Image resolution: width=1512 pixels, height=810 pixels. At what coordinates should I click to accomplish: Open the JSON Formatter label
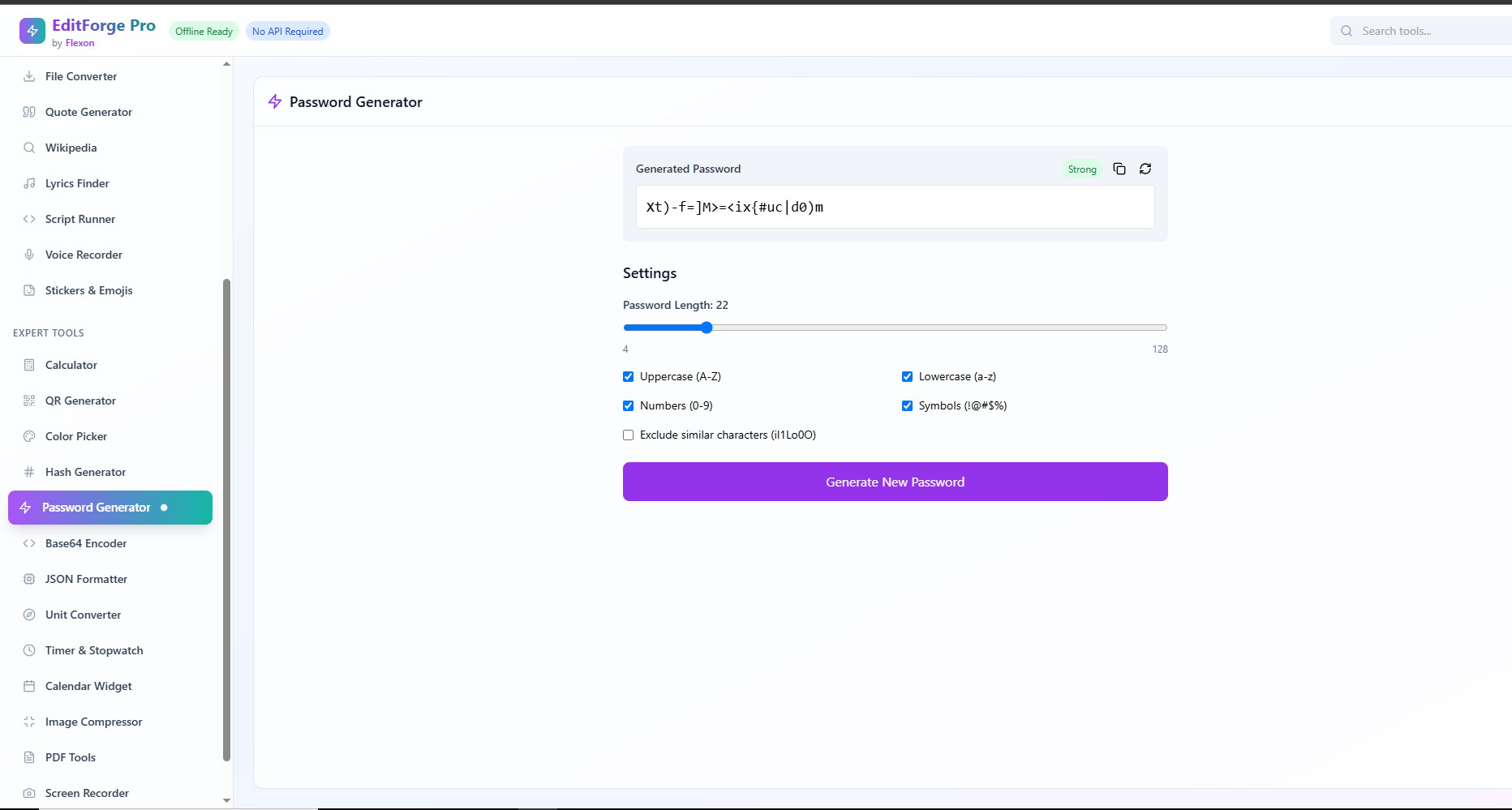coord(86,579)
